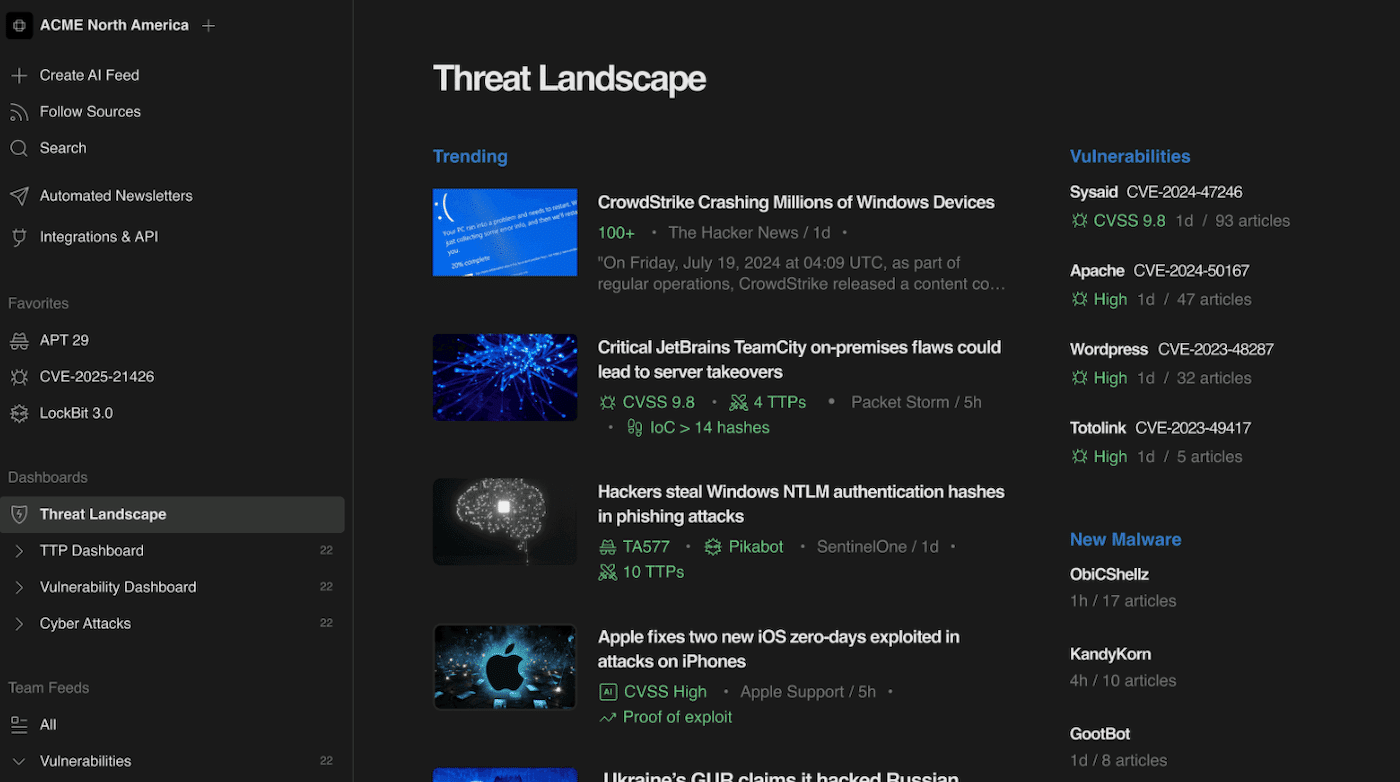The width and height of the screenshot is (1400, 782).
Task: Click the plus icon beside ACME North America
Action: pyautogui.click(x=208, y=26)
